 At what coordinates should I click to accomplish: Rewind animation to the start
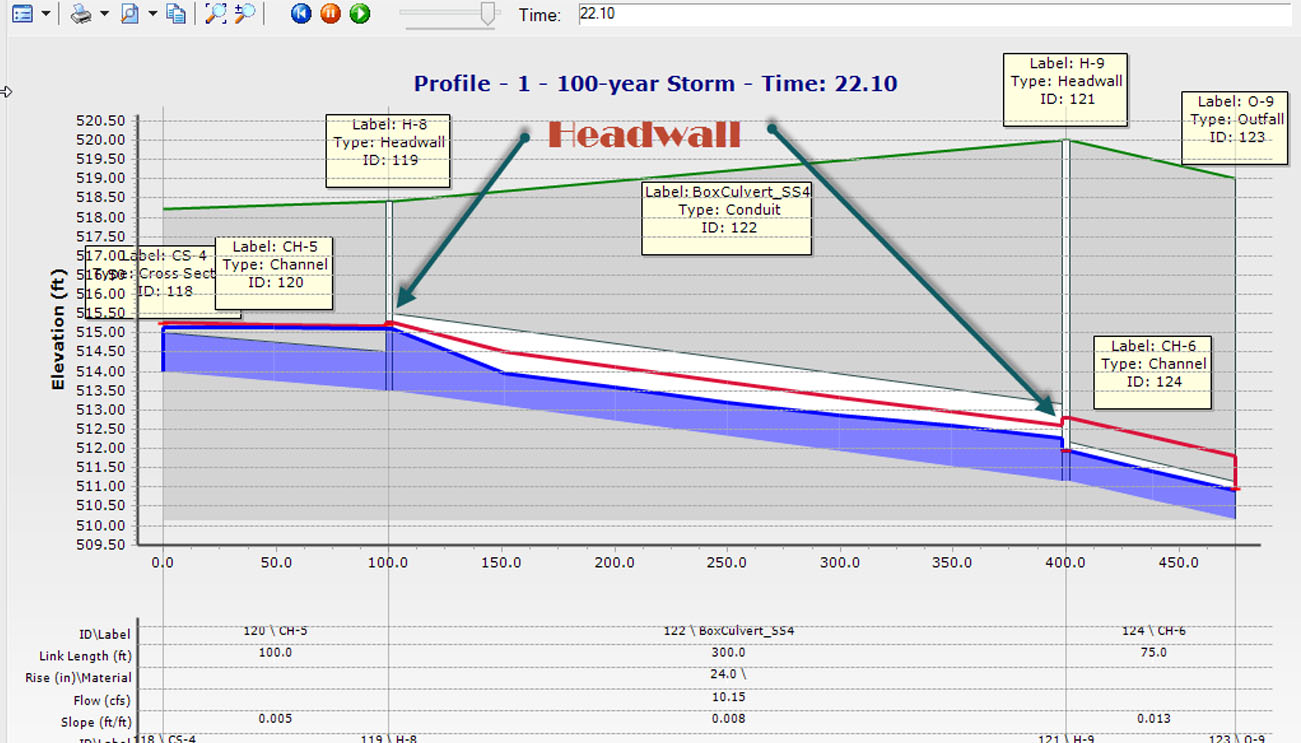(x=301, y=14)
